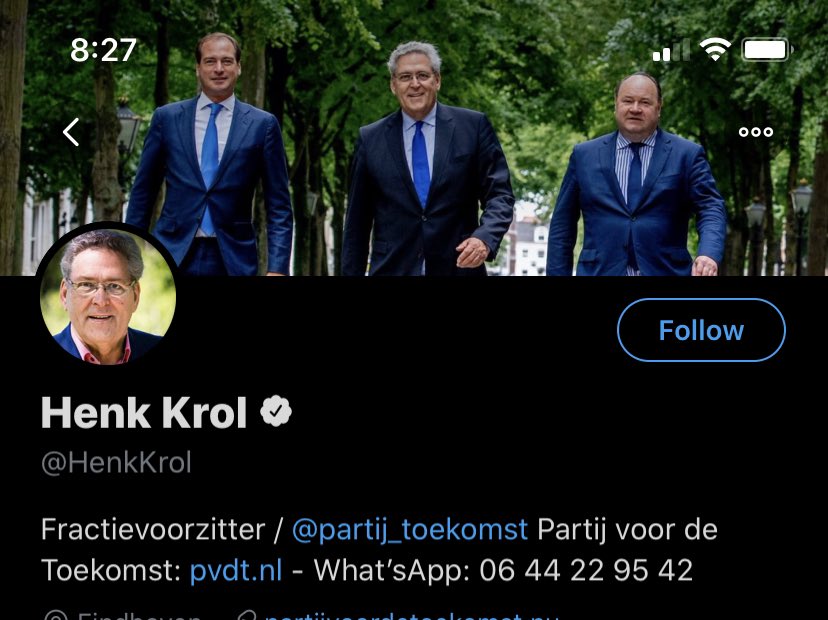Tap the 8:27 clock in status bar
This screenshot has width=828, height=620.
104,50
